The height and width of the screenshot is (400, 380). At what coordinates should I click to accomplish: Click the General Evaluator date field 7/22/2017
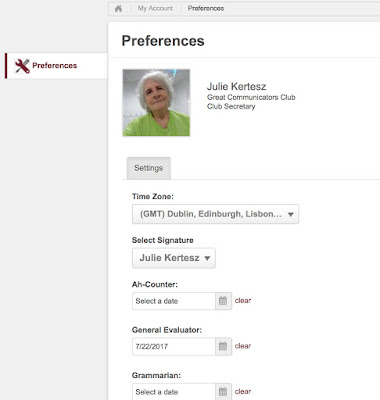point(174,346)
